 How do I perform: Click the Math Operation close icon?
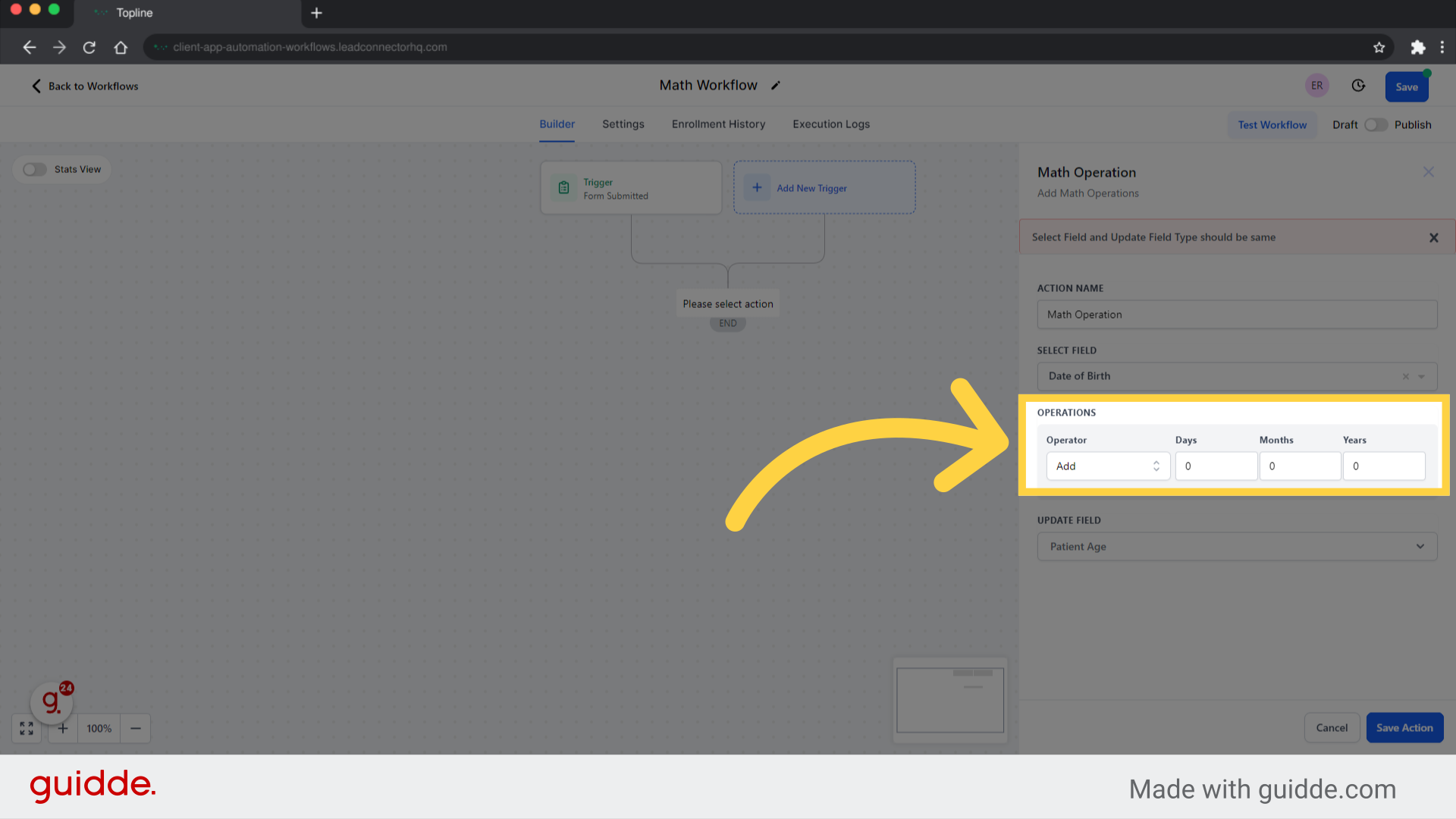(x=1428, y=172)
